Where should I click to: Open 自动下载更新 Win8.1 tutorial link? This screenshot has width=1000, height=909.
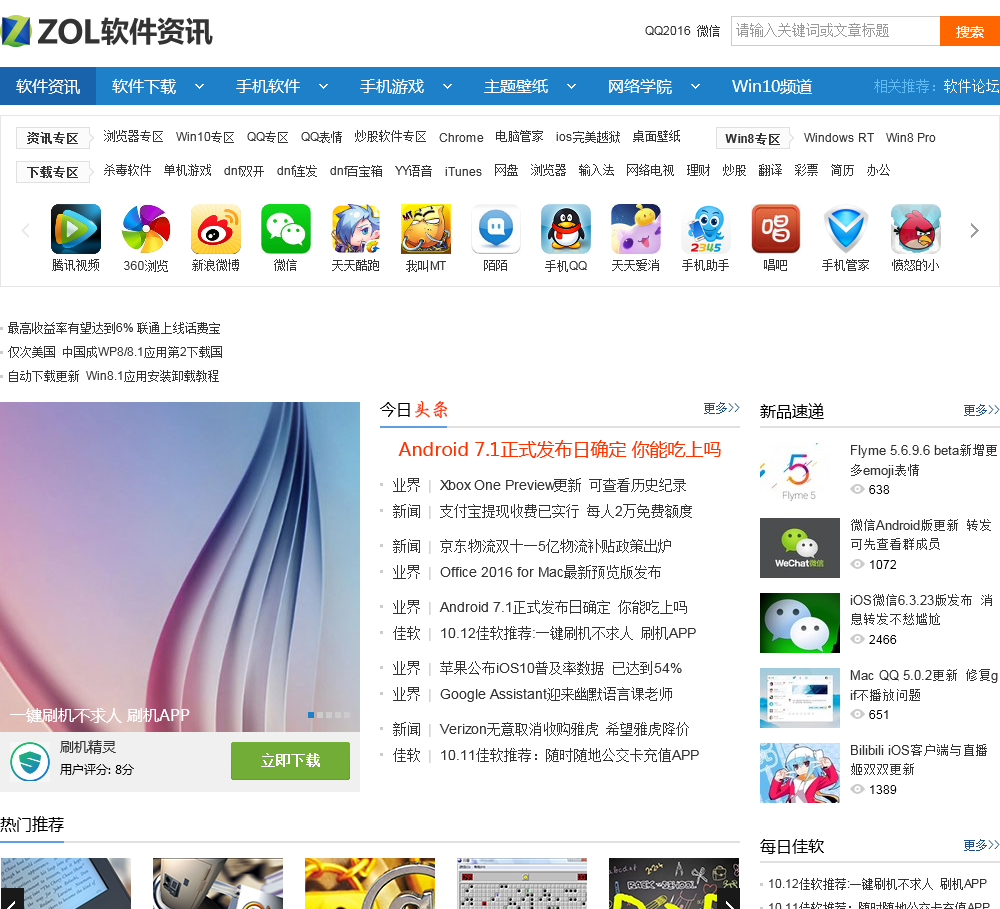(x=113, y=376)
